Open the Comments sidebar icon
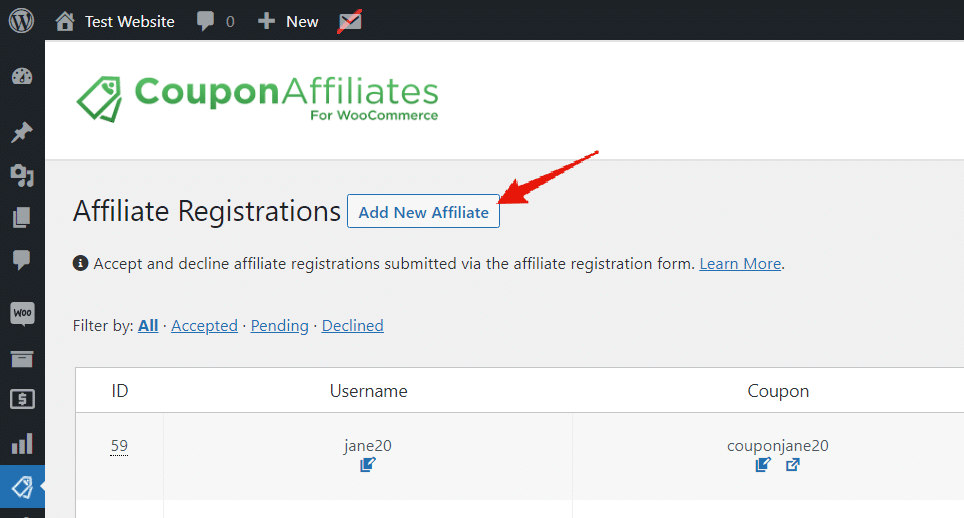This screenshot has height=518, width=964. pyautogui.click(x=22, y=259)
